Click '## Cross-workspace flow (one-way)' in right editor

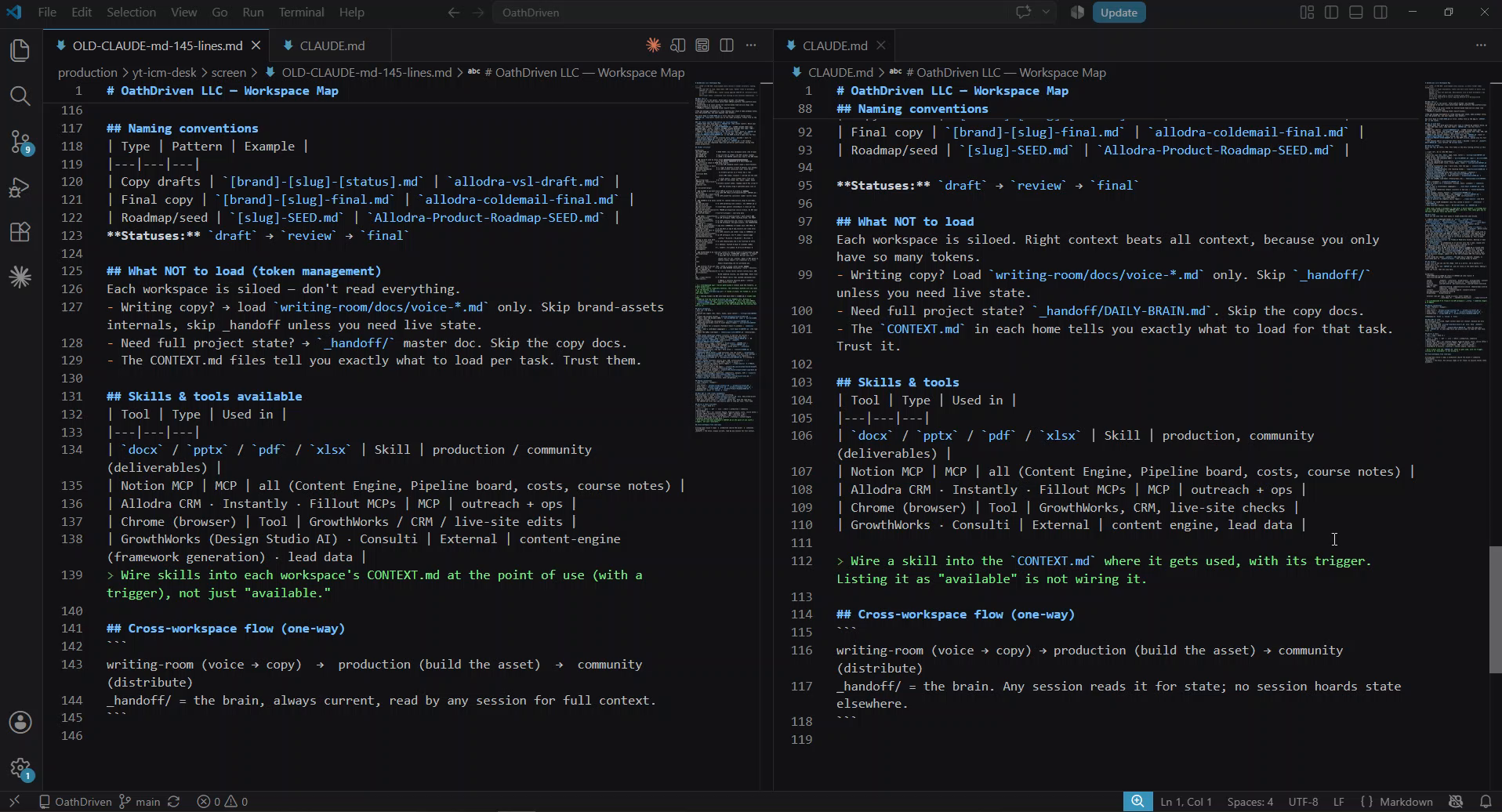[956, 614]
